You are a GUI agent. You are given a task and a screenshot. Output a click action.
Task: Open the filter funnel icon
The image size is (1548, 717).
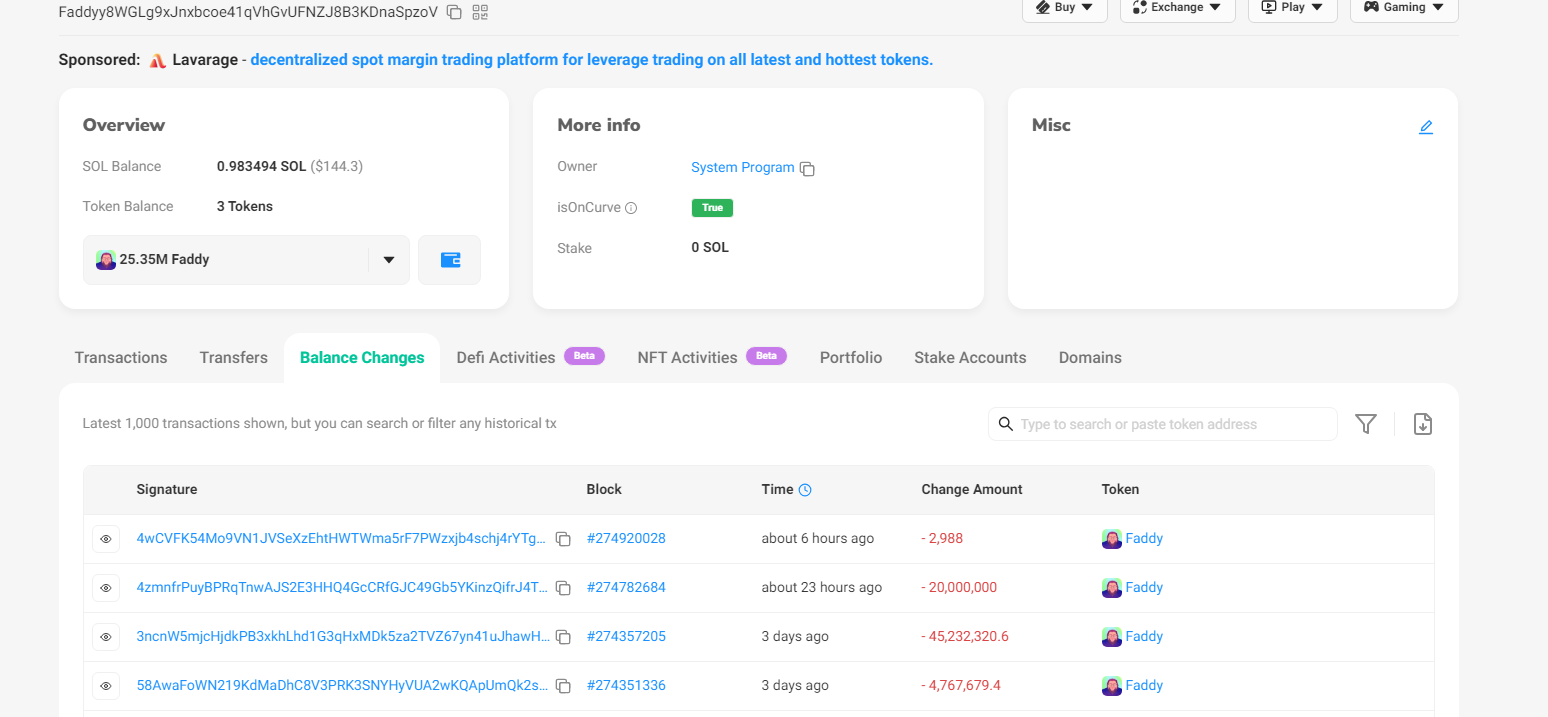1366,424
